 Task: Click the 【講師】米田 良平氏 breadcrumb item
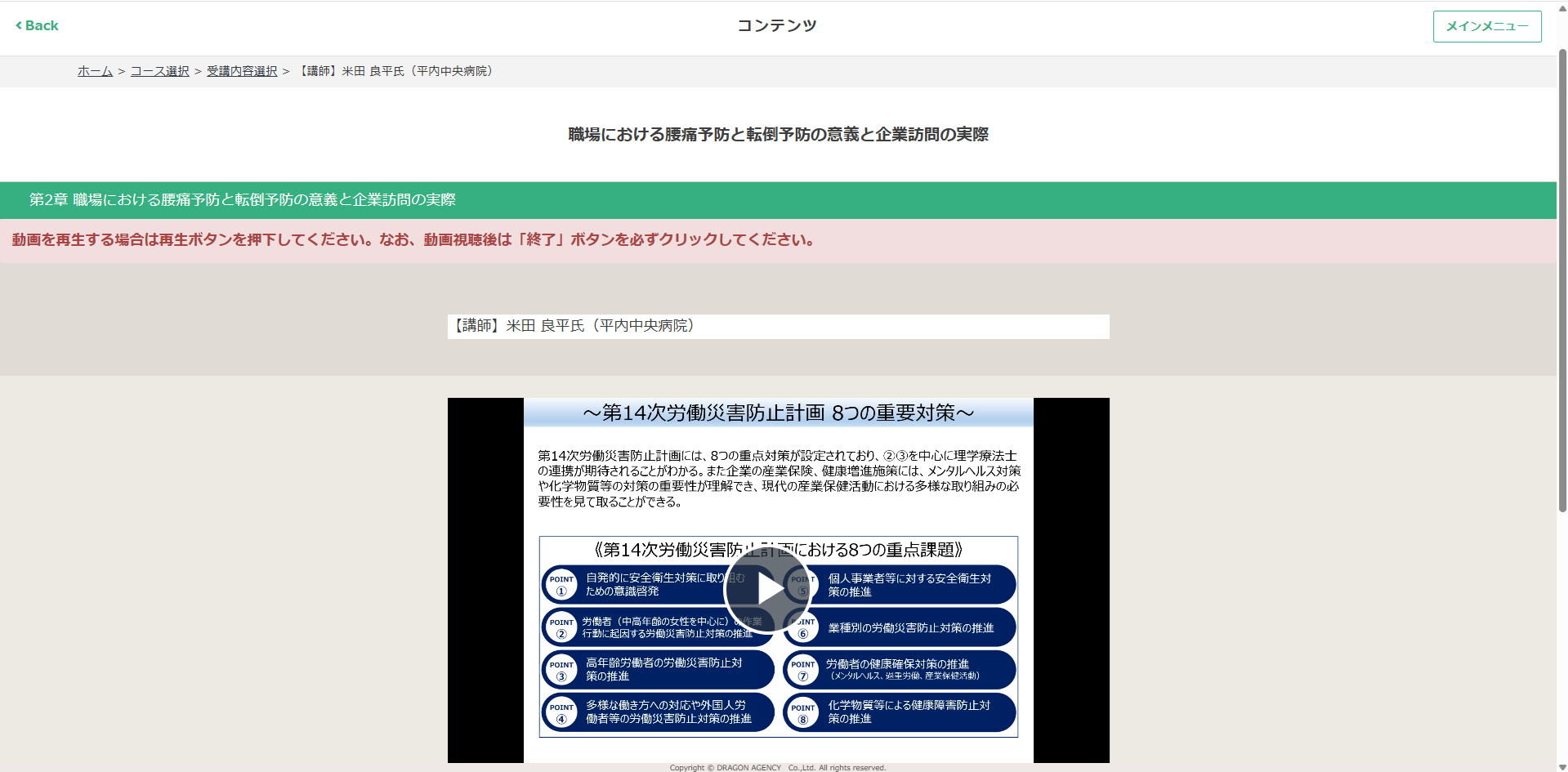pos(396,71)
